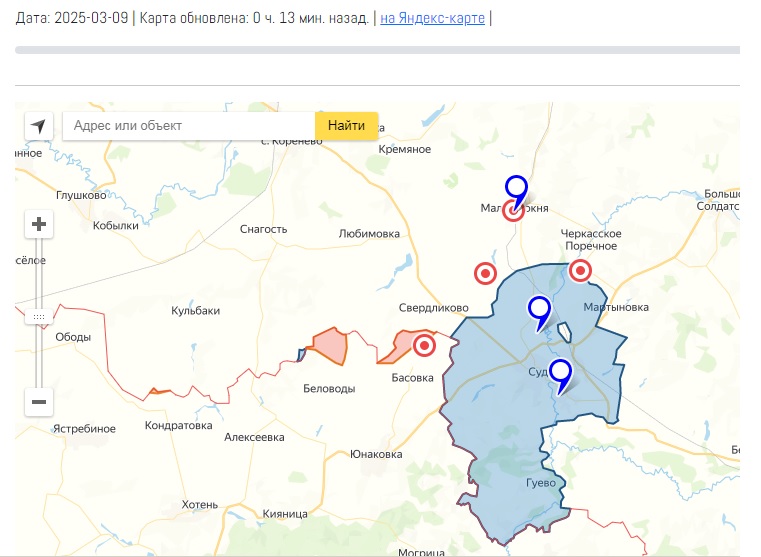The image size is (761, 557).
Task: Select the pink shaded zone above Беловоды
Action: tap(329, 345)
